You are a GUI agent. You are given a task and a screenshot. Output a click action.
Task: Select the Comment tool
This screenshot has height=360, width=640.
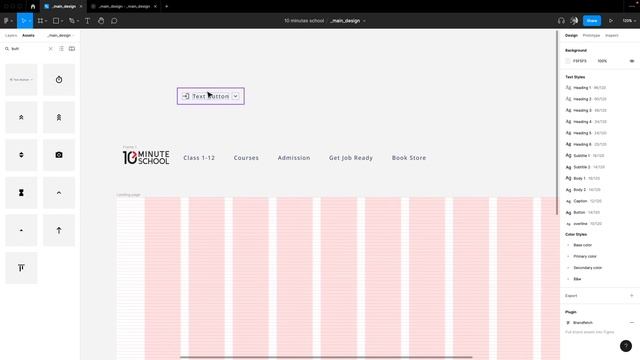[114, 20]
